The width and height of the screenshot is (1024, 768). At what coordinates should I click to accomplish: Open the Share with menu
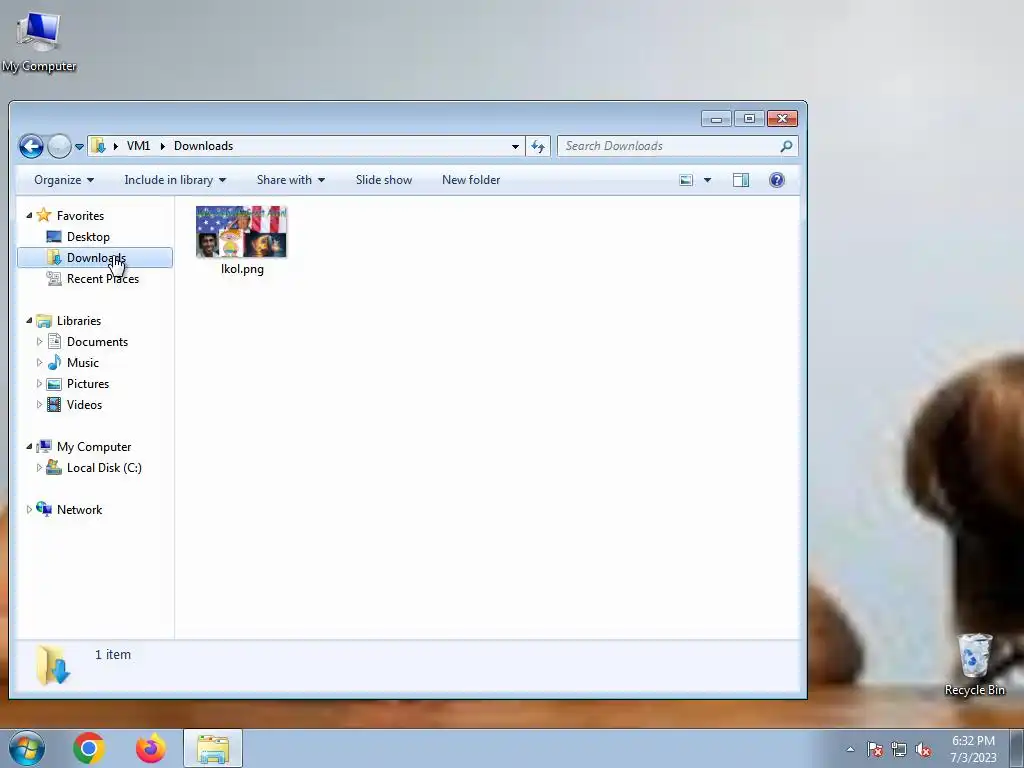coord(291,180)
